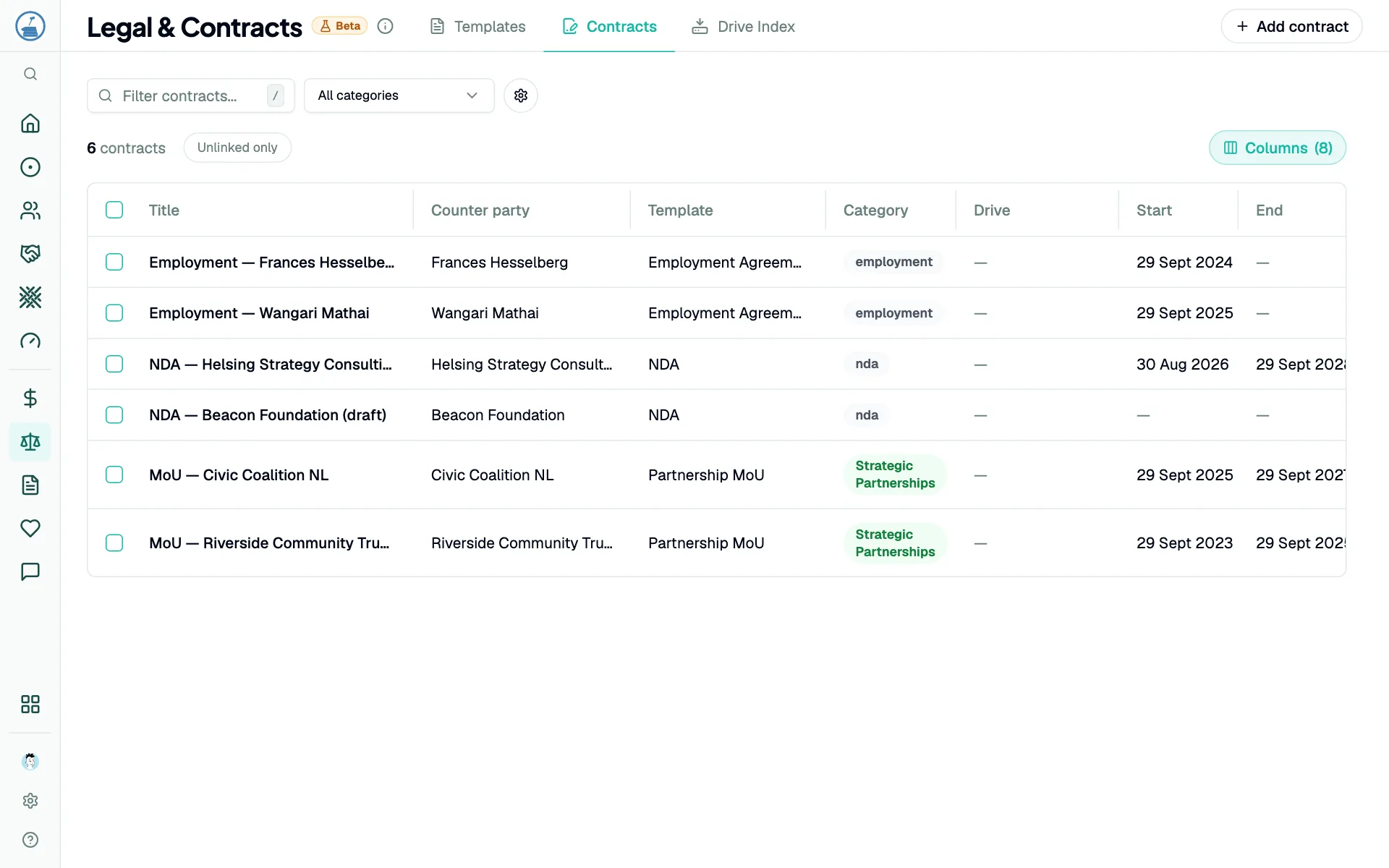The width and height of the screenshot is (1389, 868).
Task: Switch to the Templates tab
Action: [x=477, y=27]
